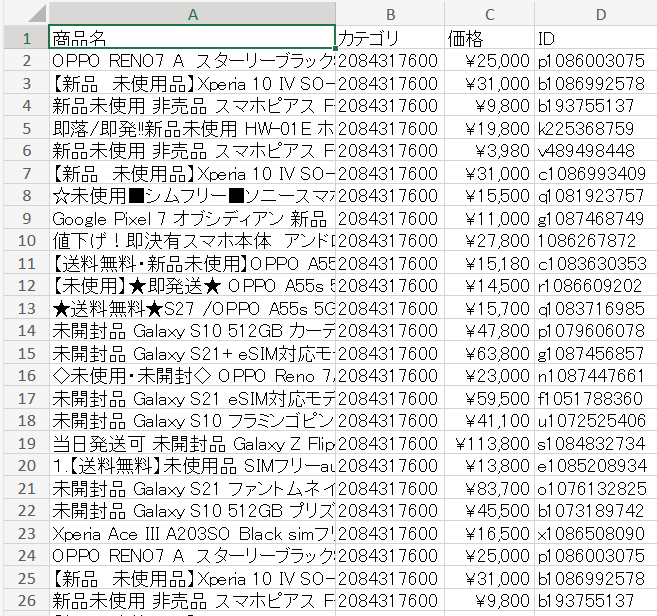
Task: Select row 10 header
Action: click(26, 241)
